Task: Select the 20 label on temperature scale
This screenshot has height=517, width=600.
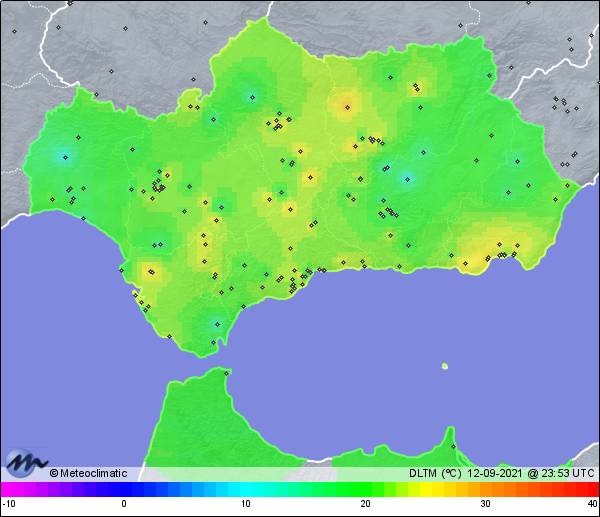Action: click(x=366, y=503)
